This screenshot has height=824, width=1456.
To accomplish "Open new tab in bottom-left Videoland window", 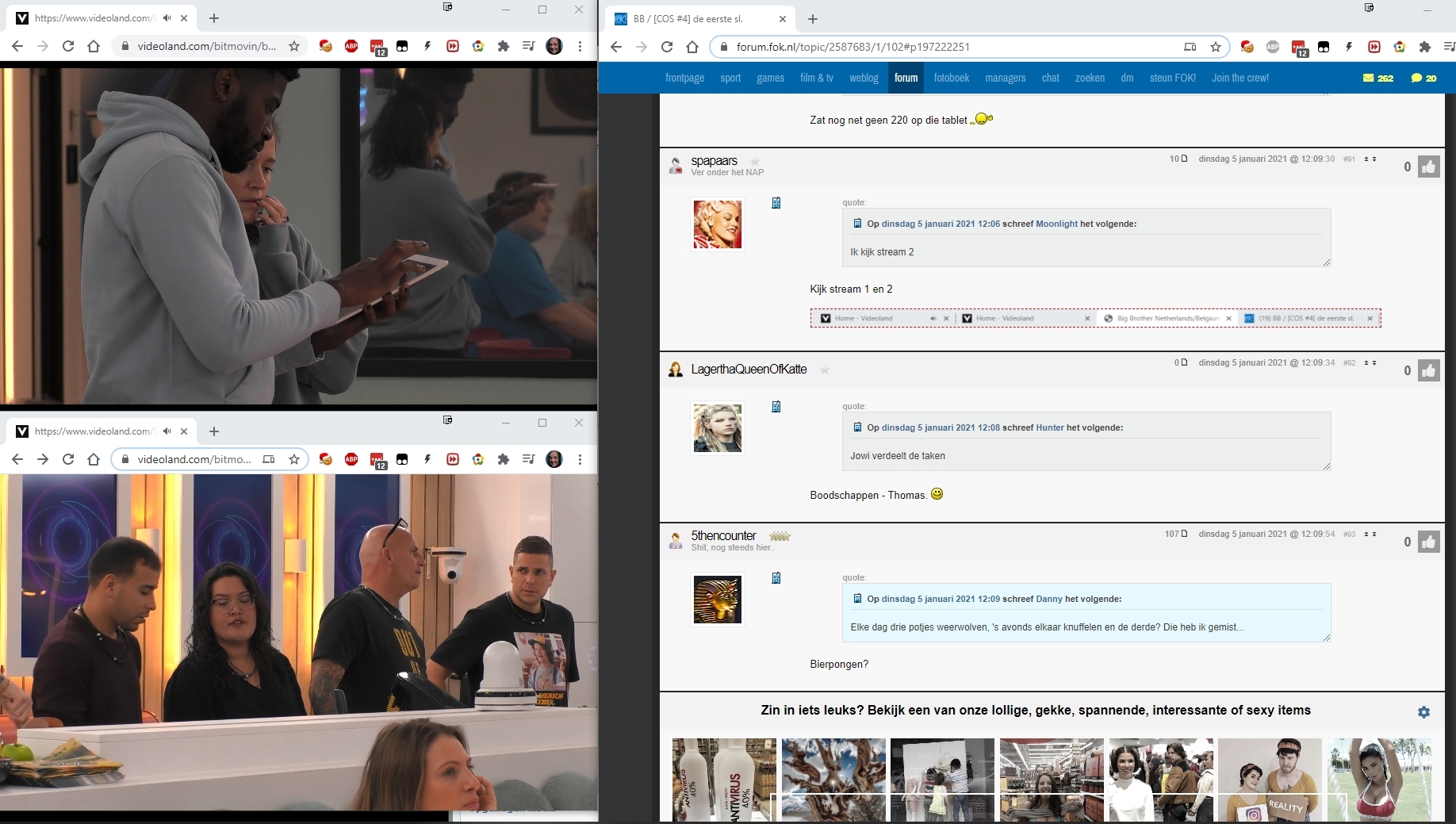I will pos(214,431).
